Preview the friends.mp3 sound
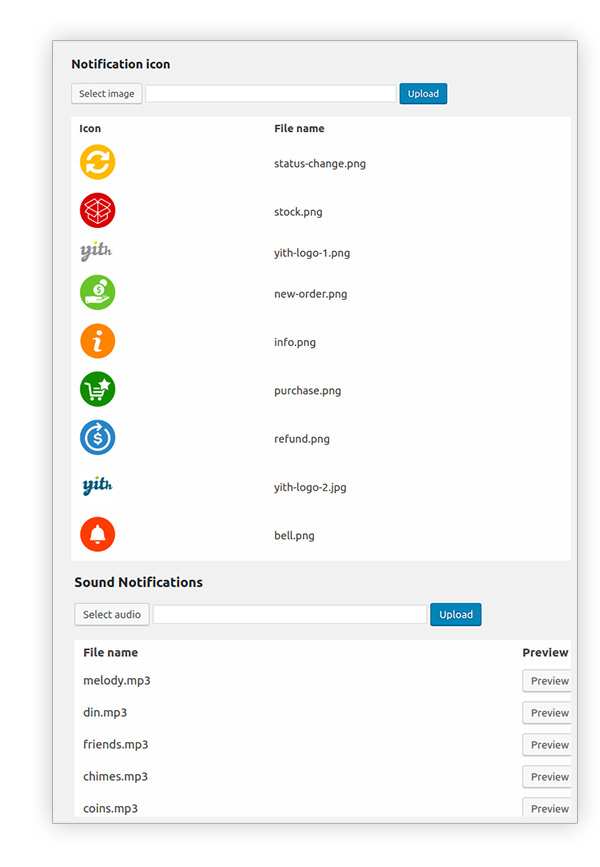The image size is (600, 867). point(547,745)
